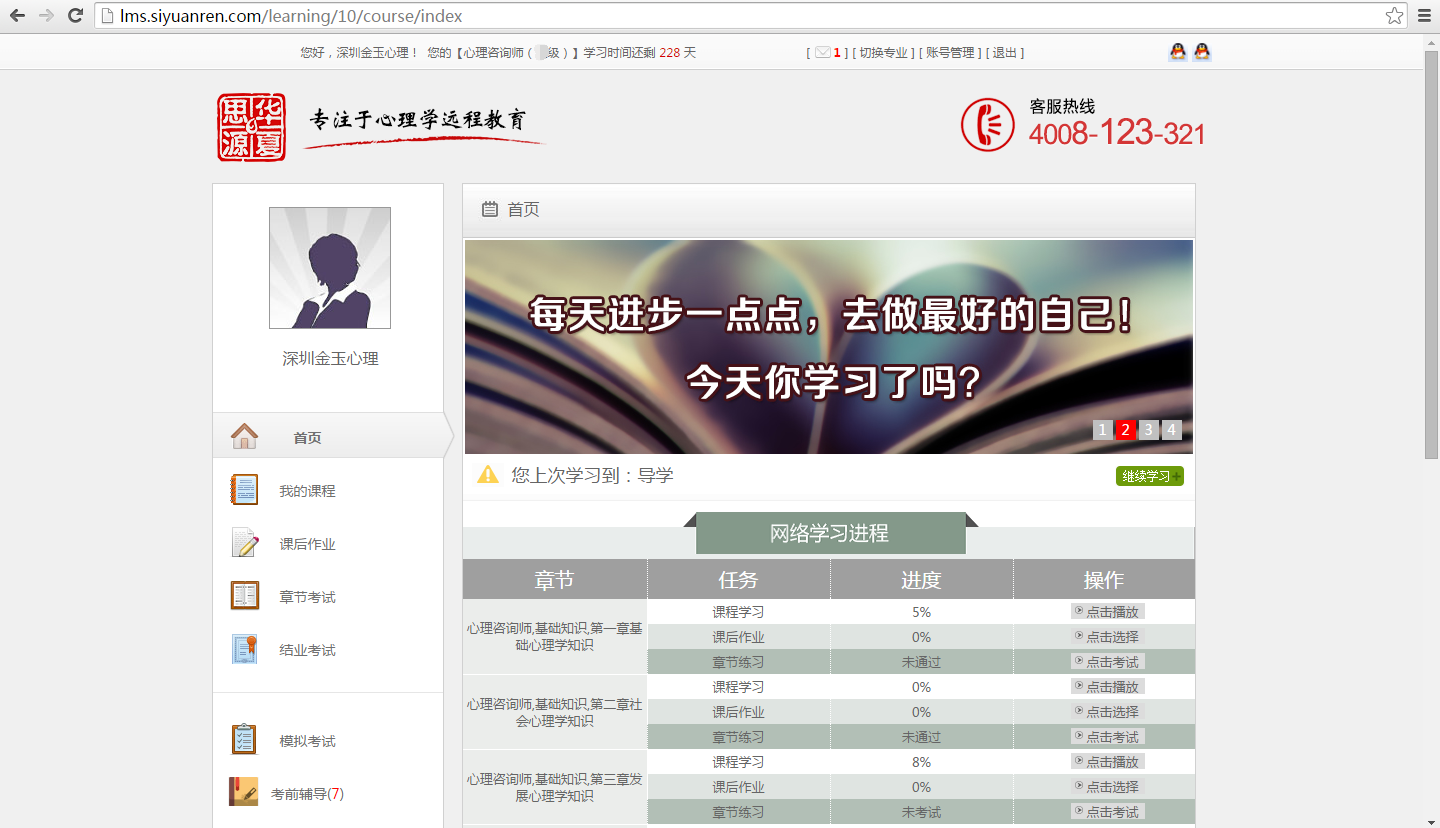Viewport: 1440px width, 828px height.
Task: Click 点击播放 for chapter one course
Action: coord(1107,612)
